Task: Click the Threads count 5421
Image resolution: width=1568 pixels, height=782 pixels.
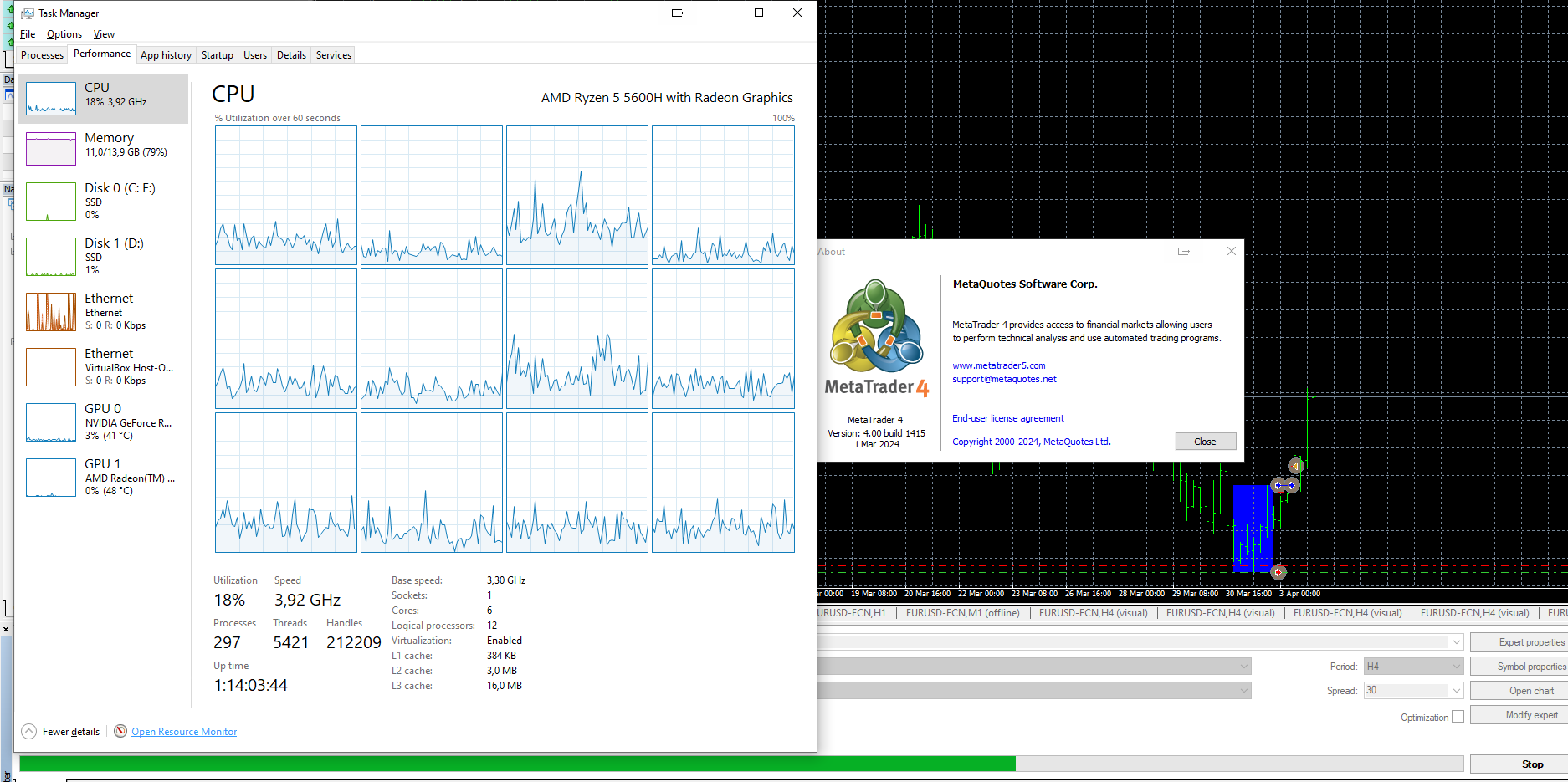Action: [291, 642]
